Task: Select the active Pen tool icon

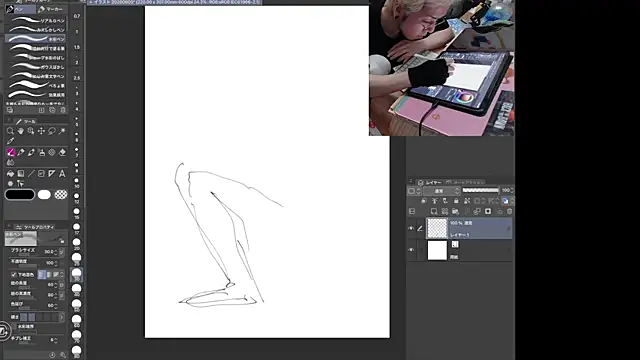Action: coord(11,152)
